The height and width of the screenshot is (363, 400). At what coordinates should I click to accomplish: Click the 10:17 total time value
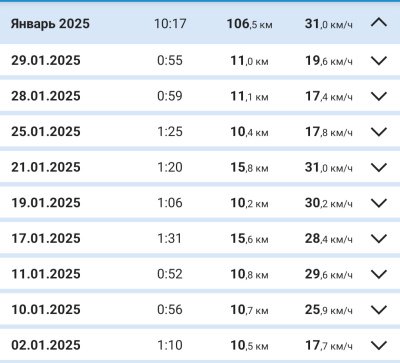tap(170, 24)
